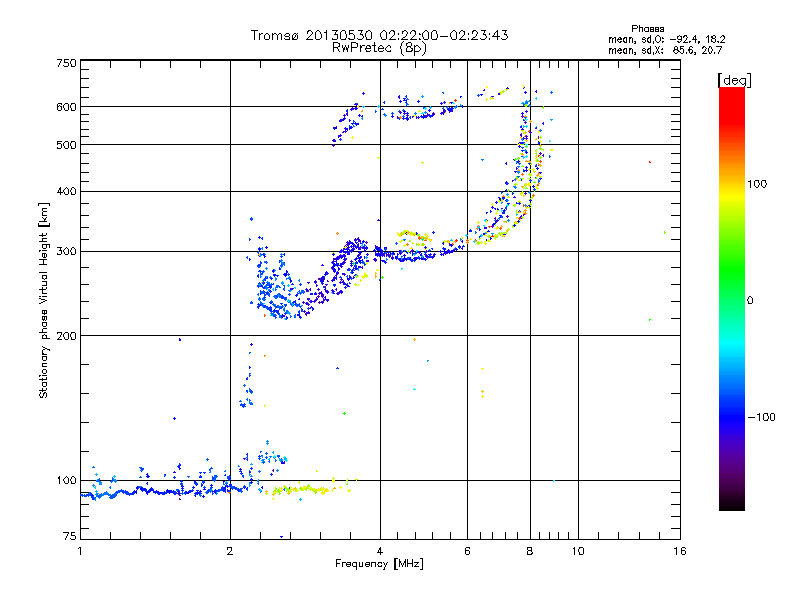800x600 pixels.
Task: Click the plot title 'Tromsø 20130530 02:22:00-02:23:43'
Action: [379, 35]
